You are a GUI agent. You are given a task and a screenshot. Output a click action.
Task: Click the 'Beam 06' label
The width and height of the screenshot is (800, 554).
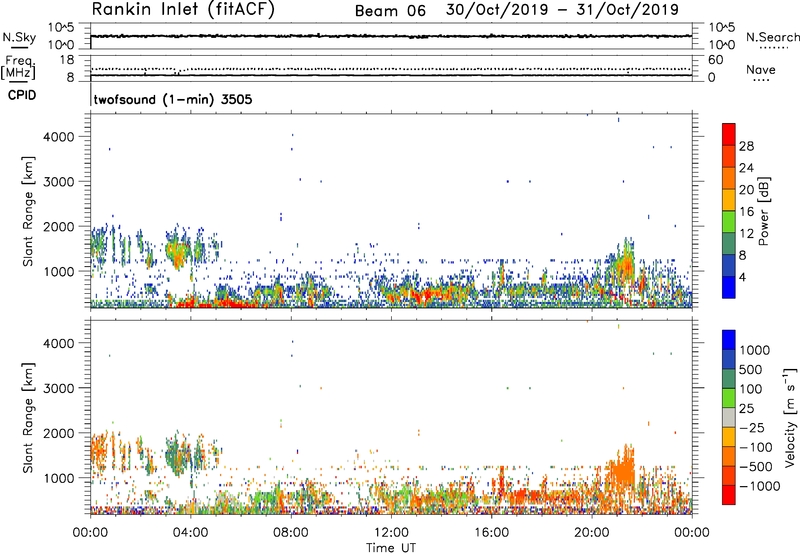pos(390,11)
